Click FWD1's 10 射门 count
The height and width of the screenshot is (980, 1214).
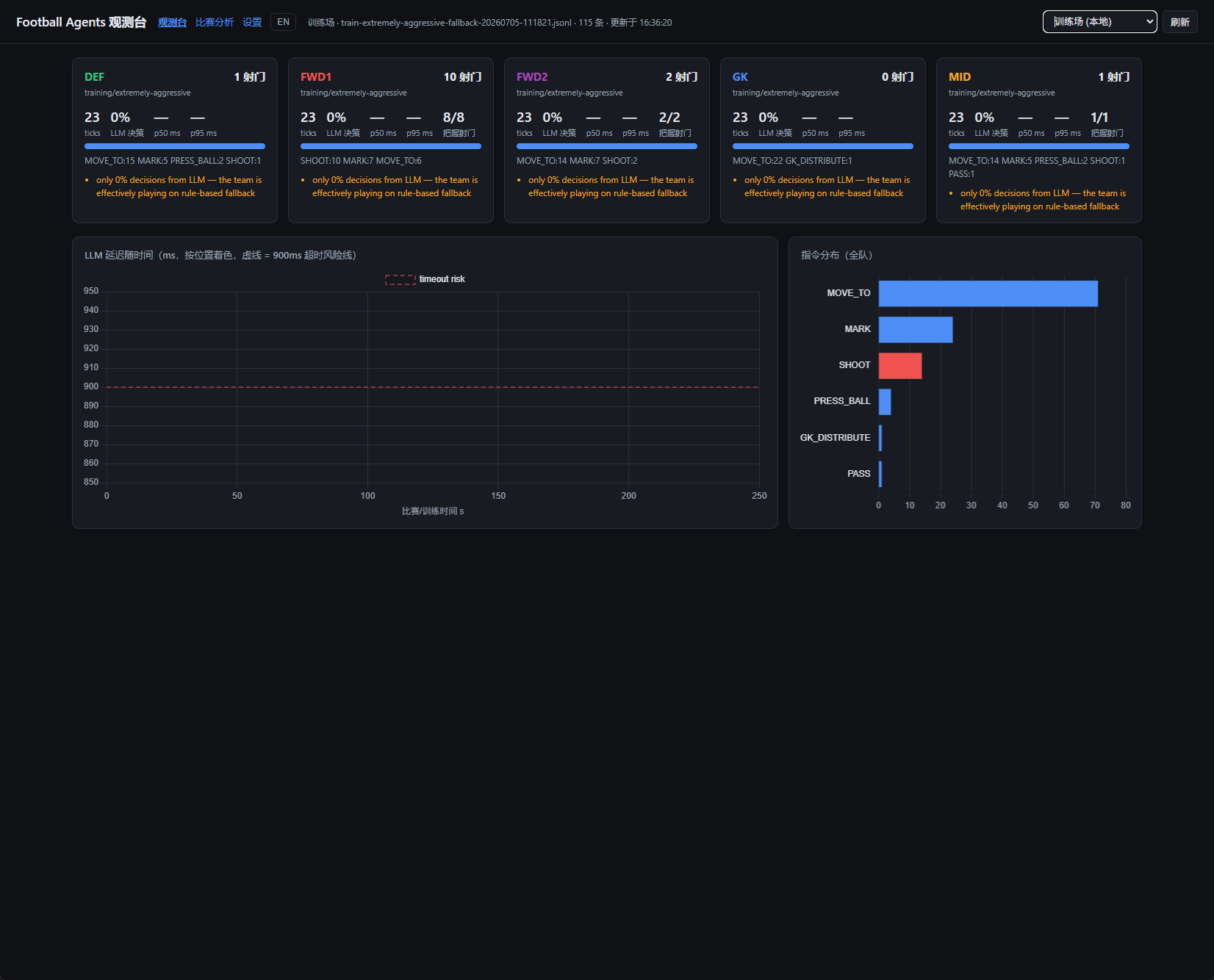click(462, 77)
